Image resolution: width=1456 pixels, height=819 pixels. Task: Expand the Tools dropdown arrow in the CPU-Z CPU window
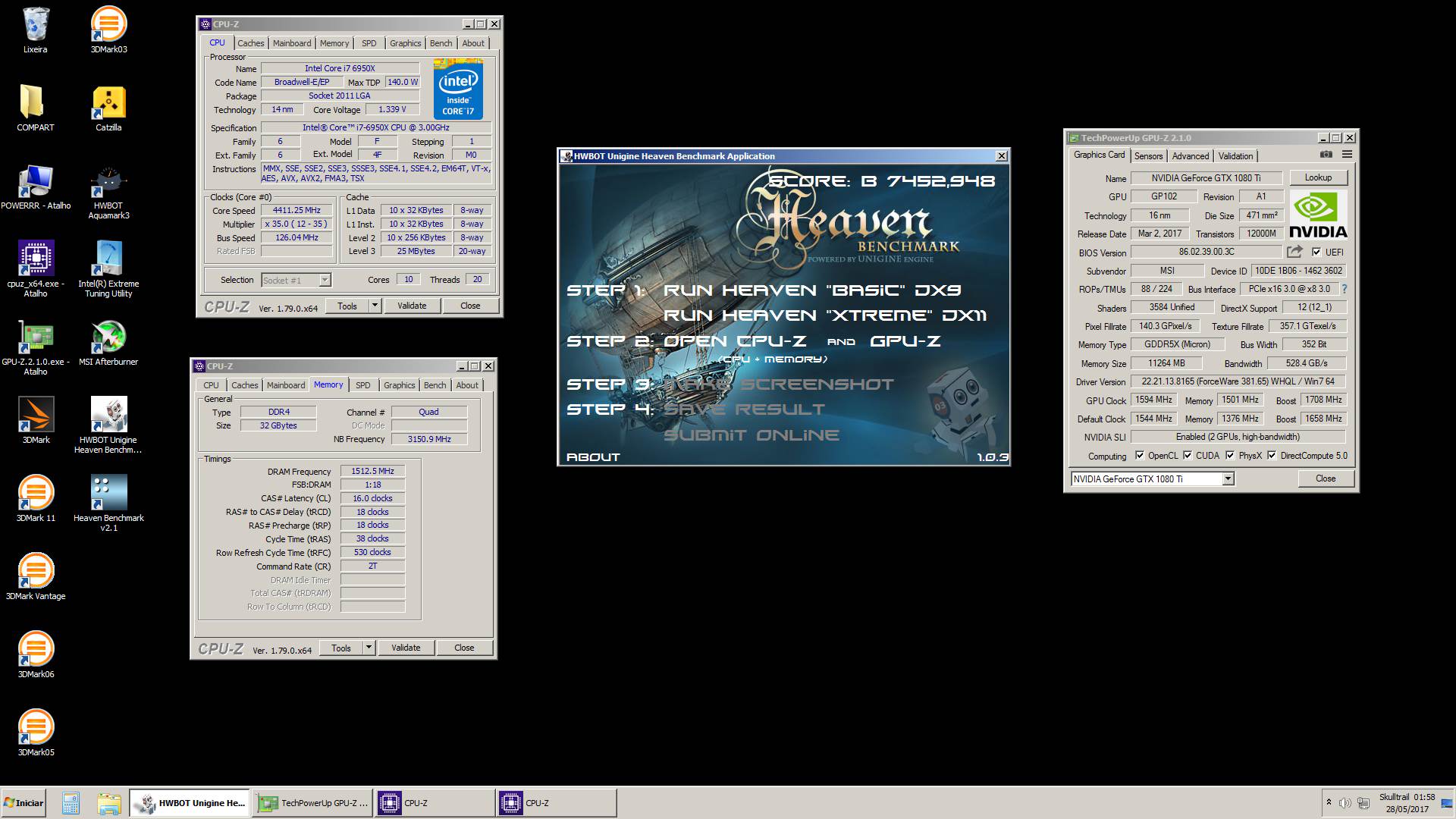point(375,306)
